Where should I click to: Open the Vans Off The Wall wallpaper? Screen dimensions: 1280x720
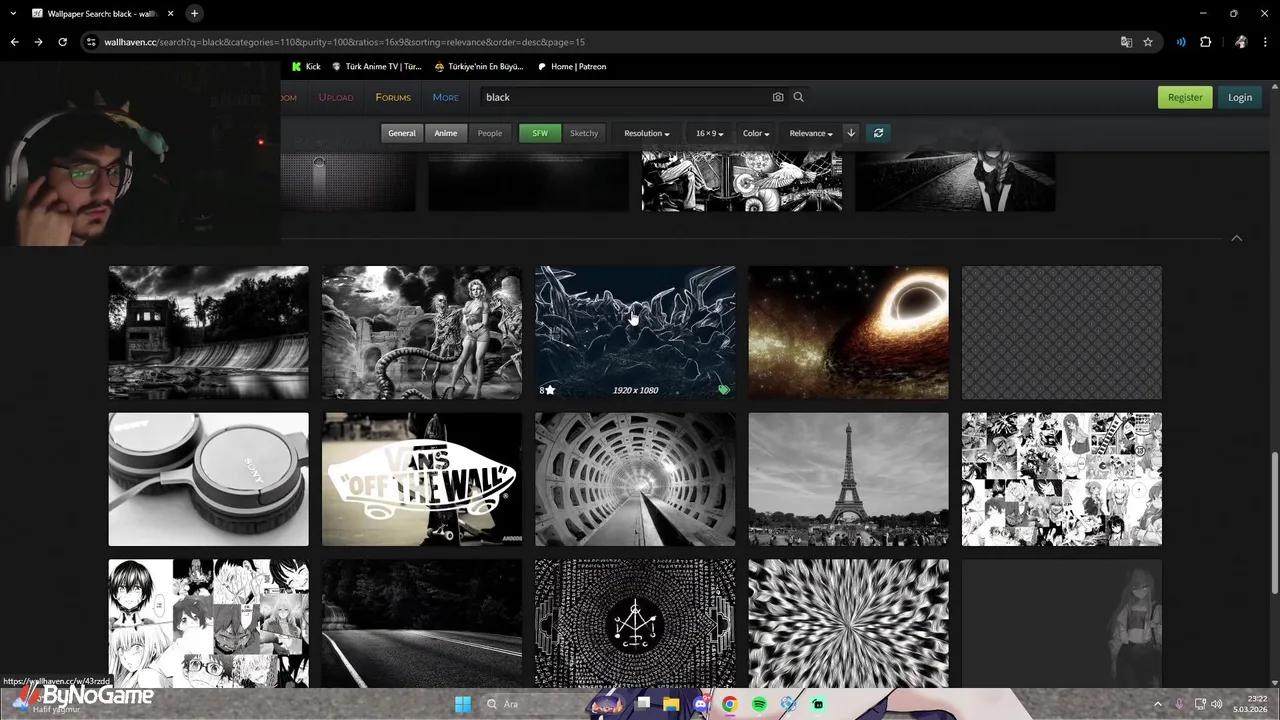point(422,479)
